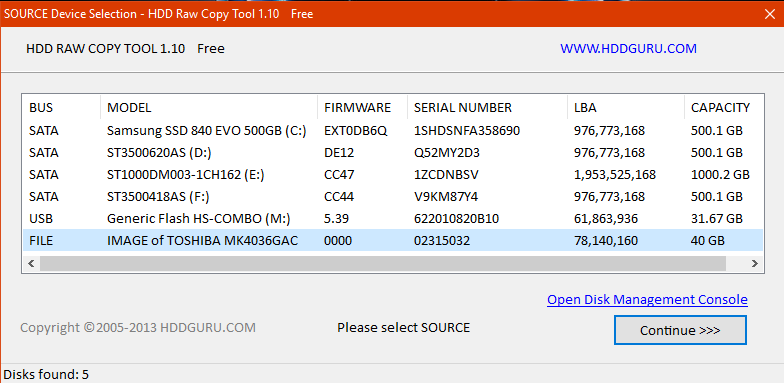Click serial number 02315032
The height and width of the screenshot is (383, 784).
pyautogui.click(x=442, y=240)
